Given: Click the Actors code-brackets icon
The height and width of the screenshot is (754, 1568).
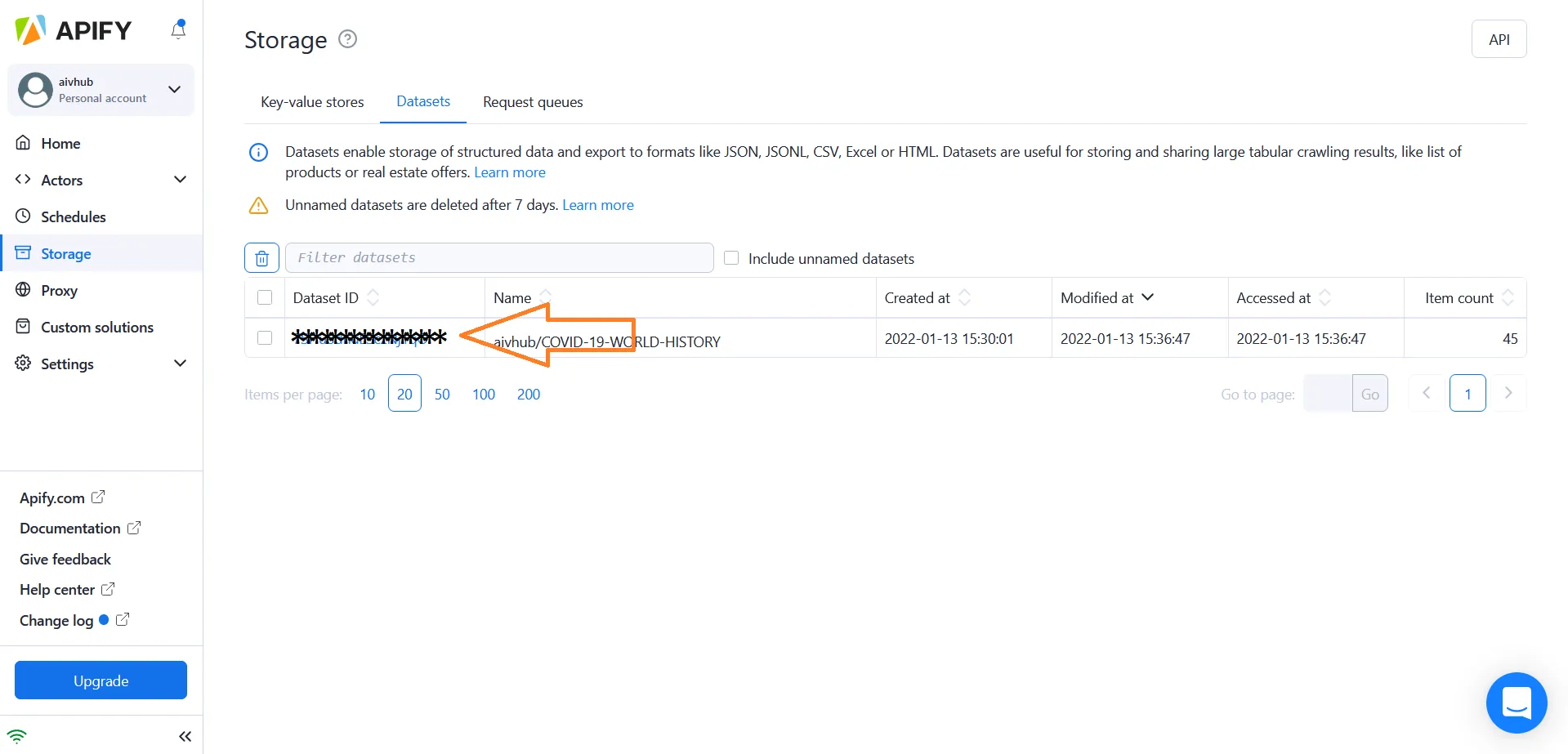Looking at the screenshot, I should click(23, 179).
